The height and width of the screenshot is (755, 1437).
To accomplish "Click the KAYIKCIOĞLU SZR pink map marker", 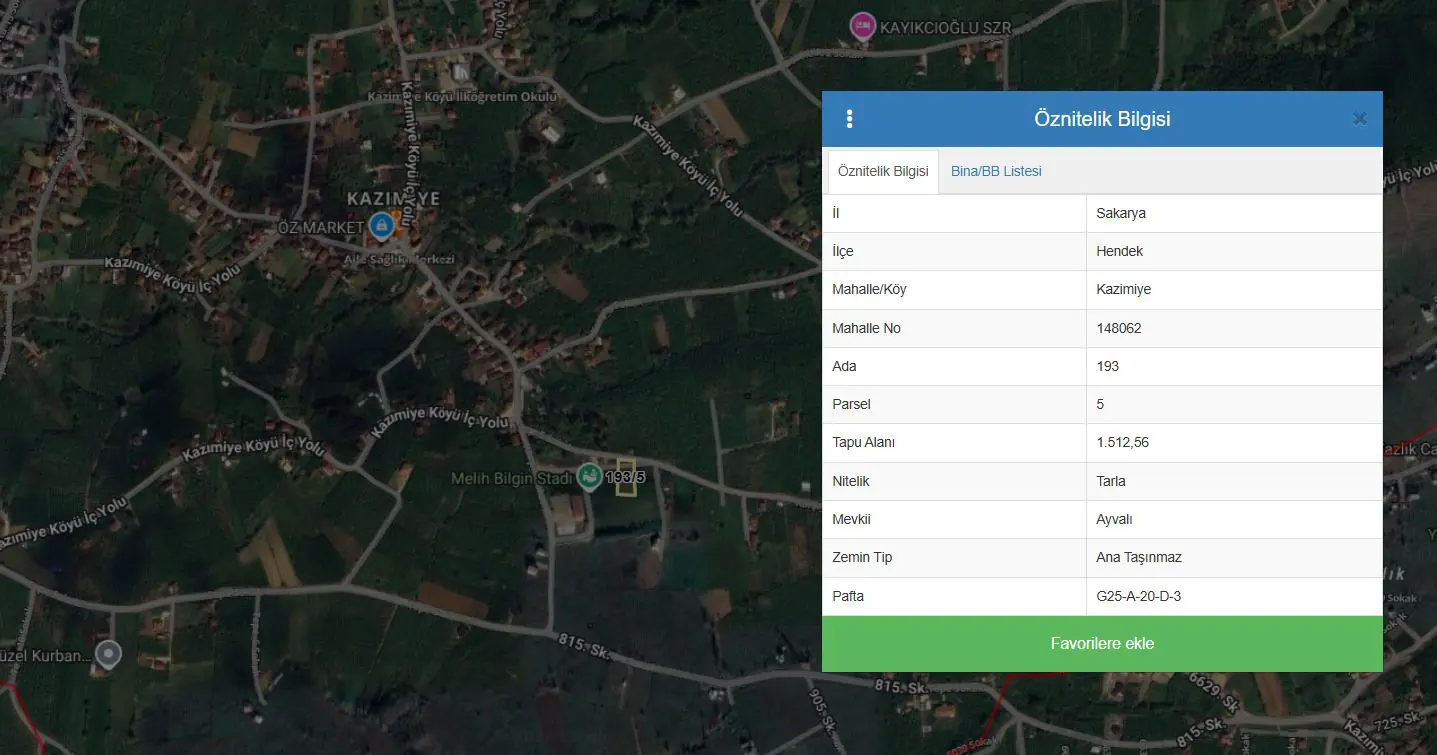I will click(x=861, y=27).
